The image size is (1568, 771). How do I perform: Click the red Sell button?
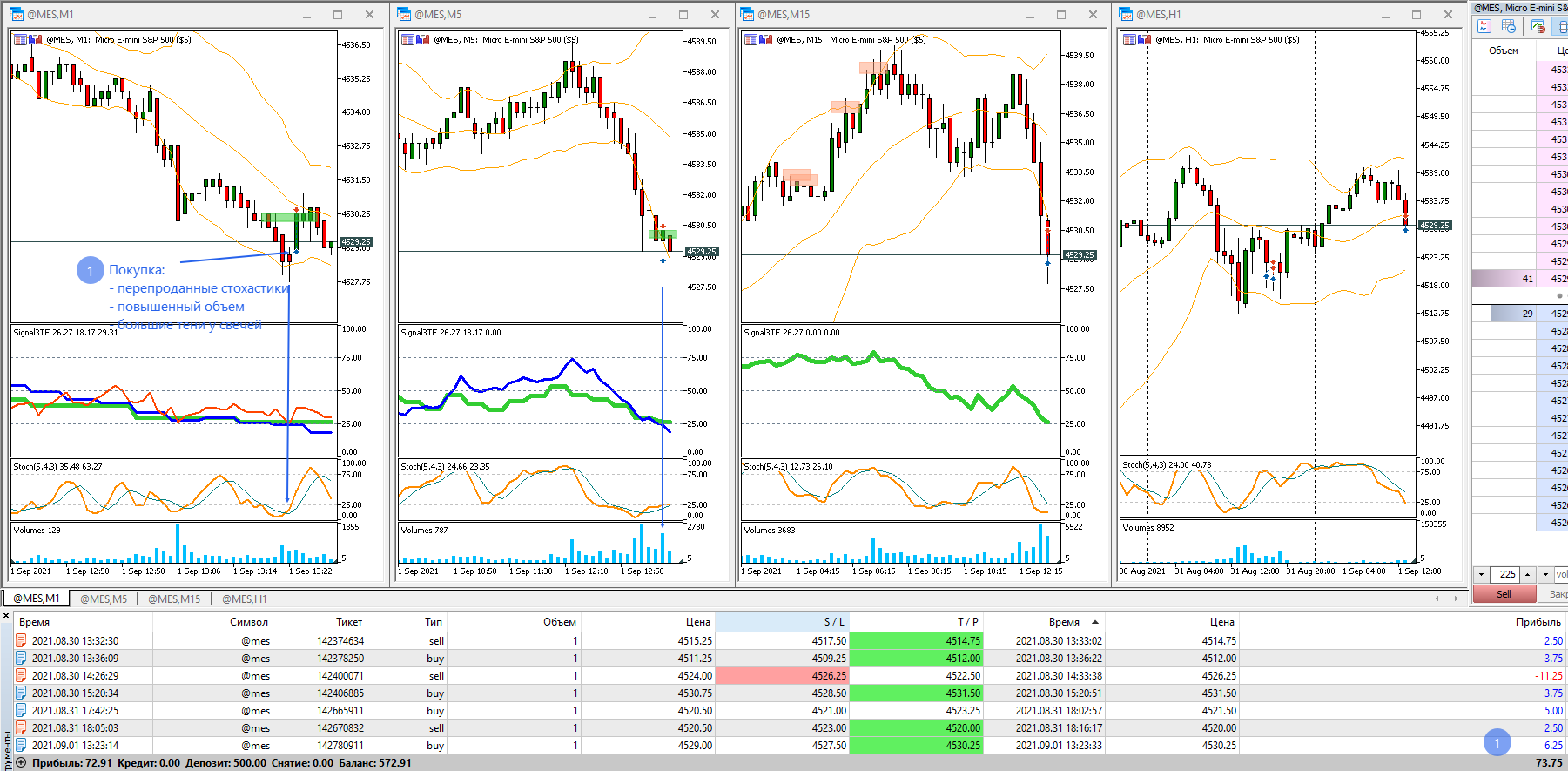pyautogui.click(x=1504, y=593)
